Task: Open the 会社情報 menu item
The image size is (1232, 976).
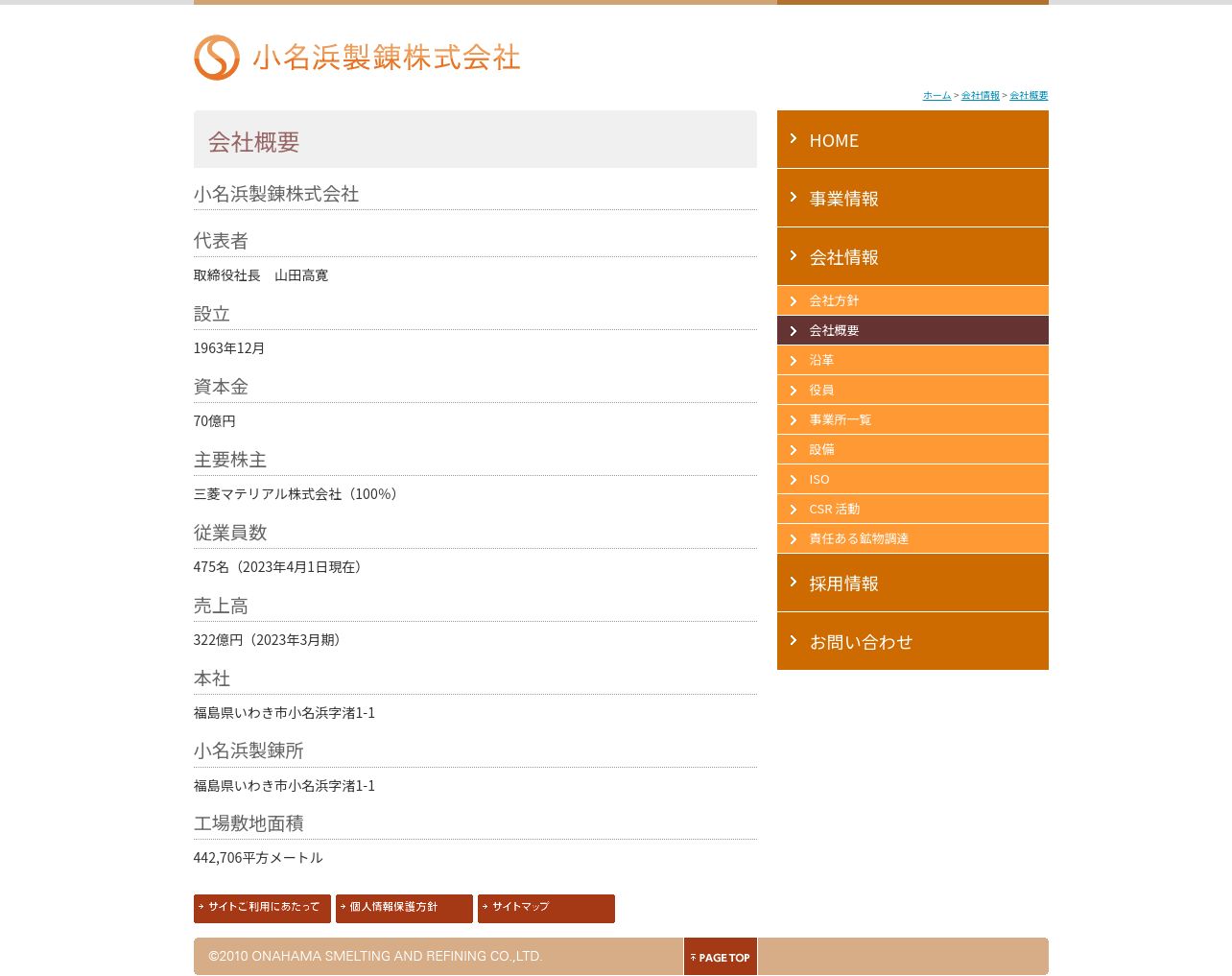Action: click(x=912, y=256)
